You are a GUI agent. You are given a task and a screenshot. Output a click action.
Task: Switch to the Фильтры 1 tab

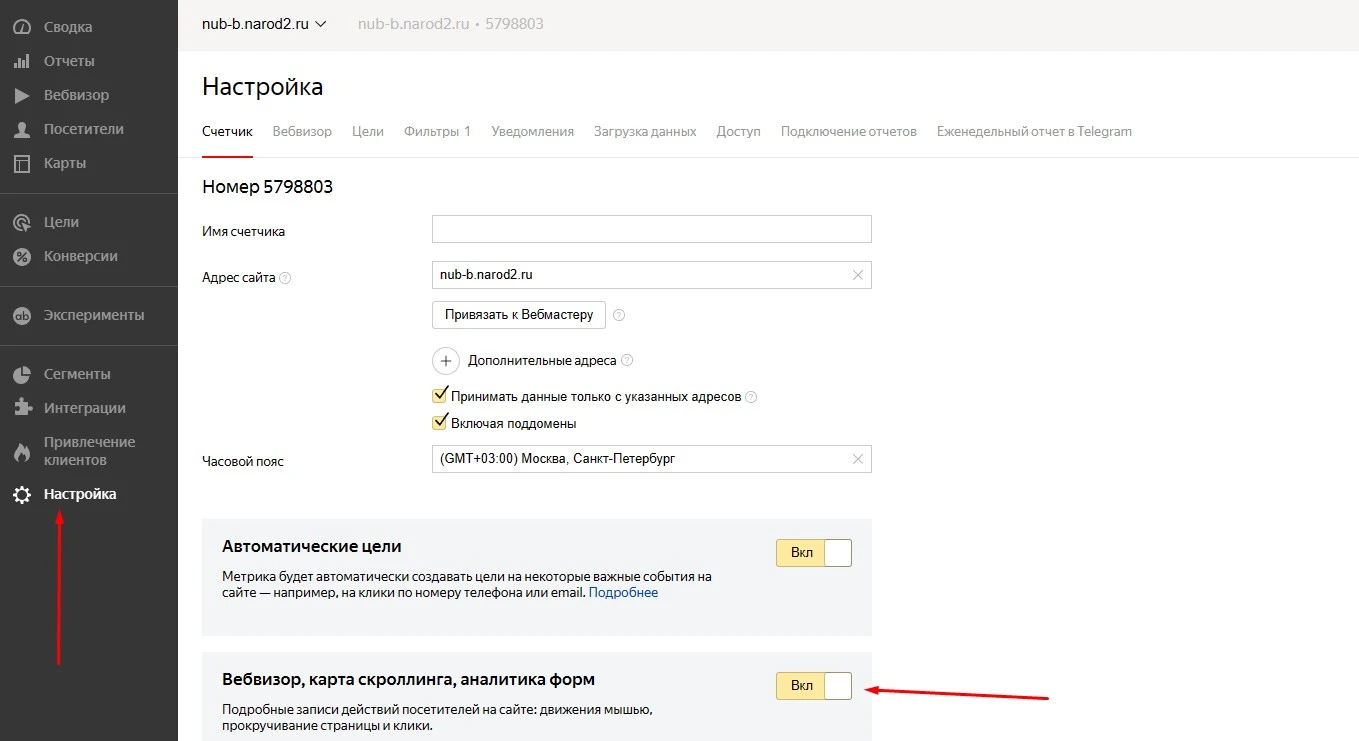coord(437,131)
